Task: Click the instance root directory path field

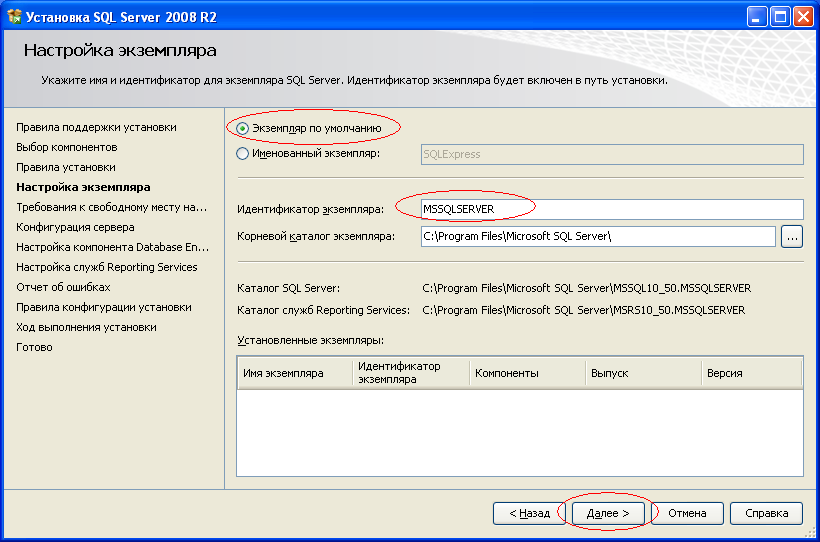Action: pos(598,236)
